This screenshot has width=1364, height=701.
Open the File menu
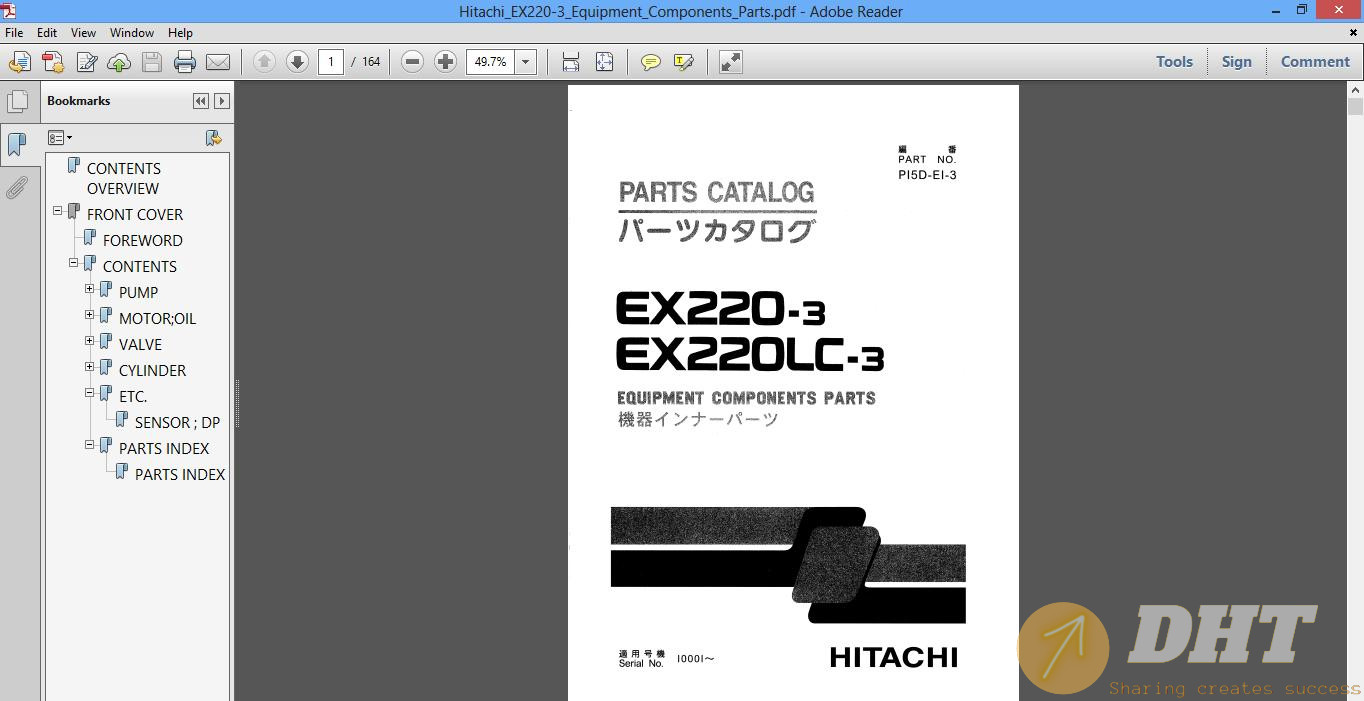click(14, 32)
